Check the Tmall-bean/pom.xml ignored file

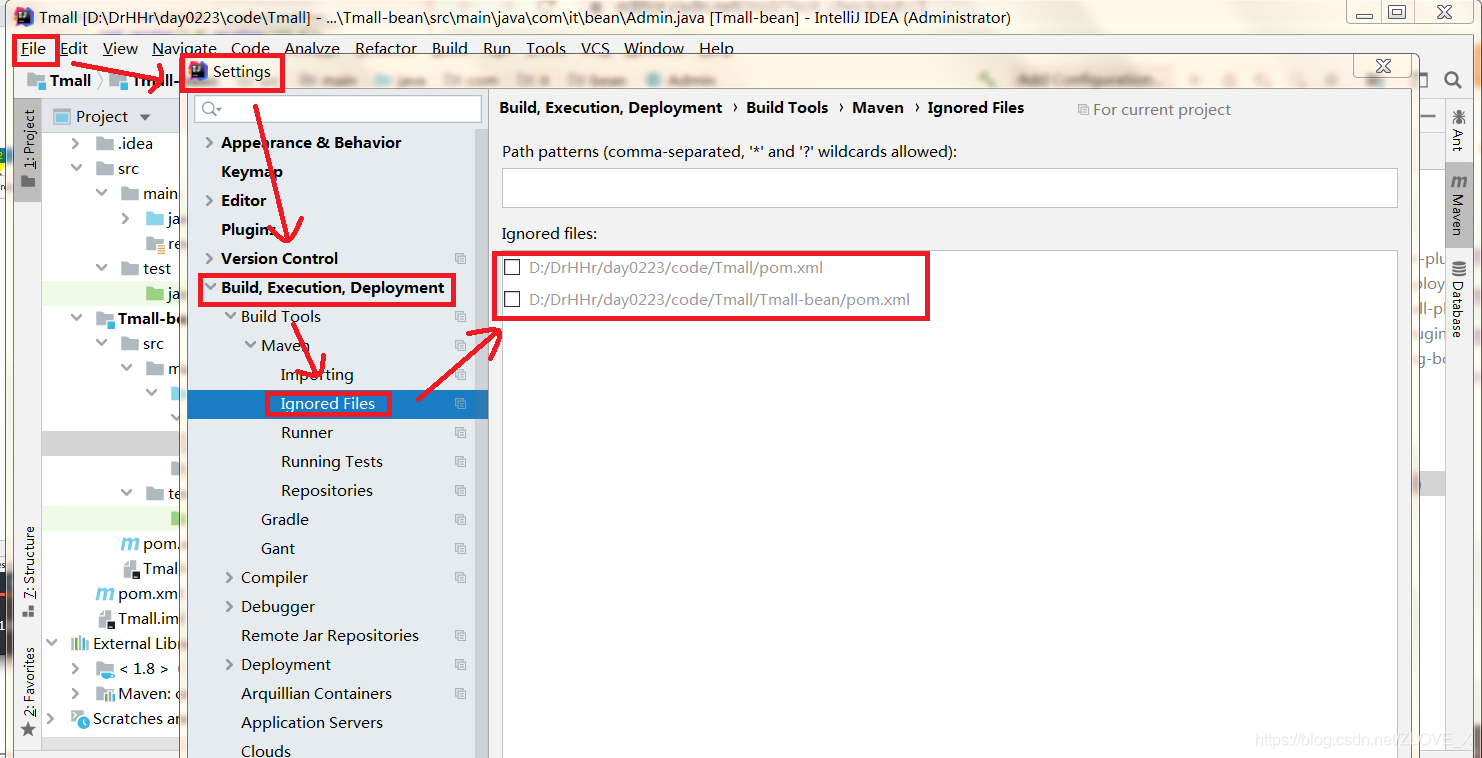512,299
